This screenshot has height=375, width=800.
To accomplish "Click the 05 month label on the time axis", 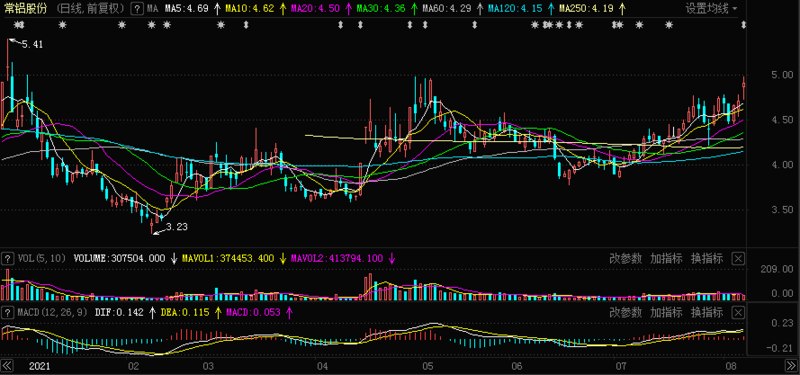I will click(x=427, y=366).
